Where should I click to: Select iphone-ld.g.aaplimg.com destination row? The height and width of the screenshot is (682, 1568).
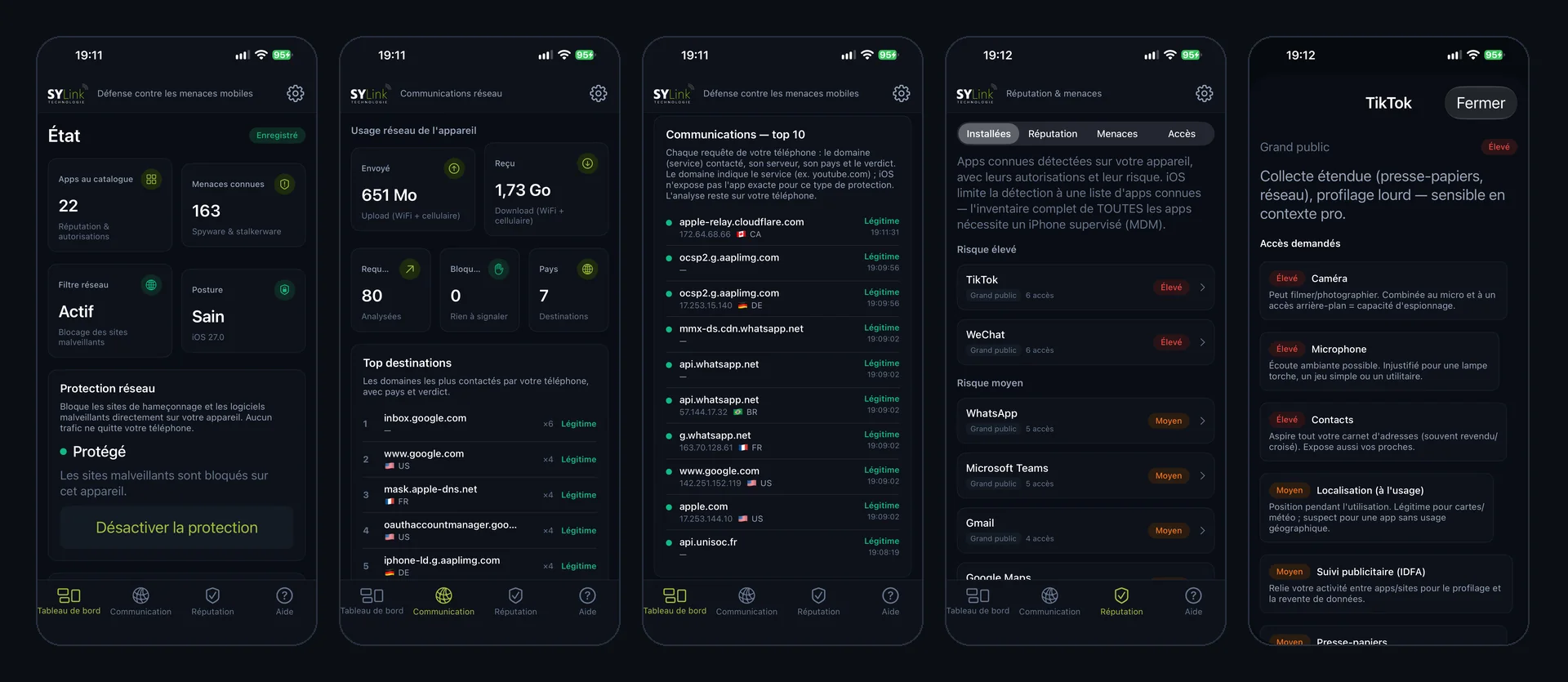[x=479, y=566]
